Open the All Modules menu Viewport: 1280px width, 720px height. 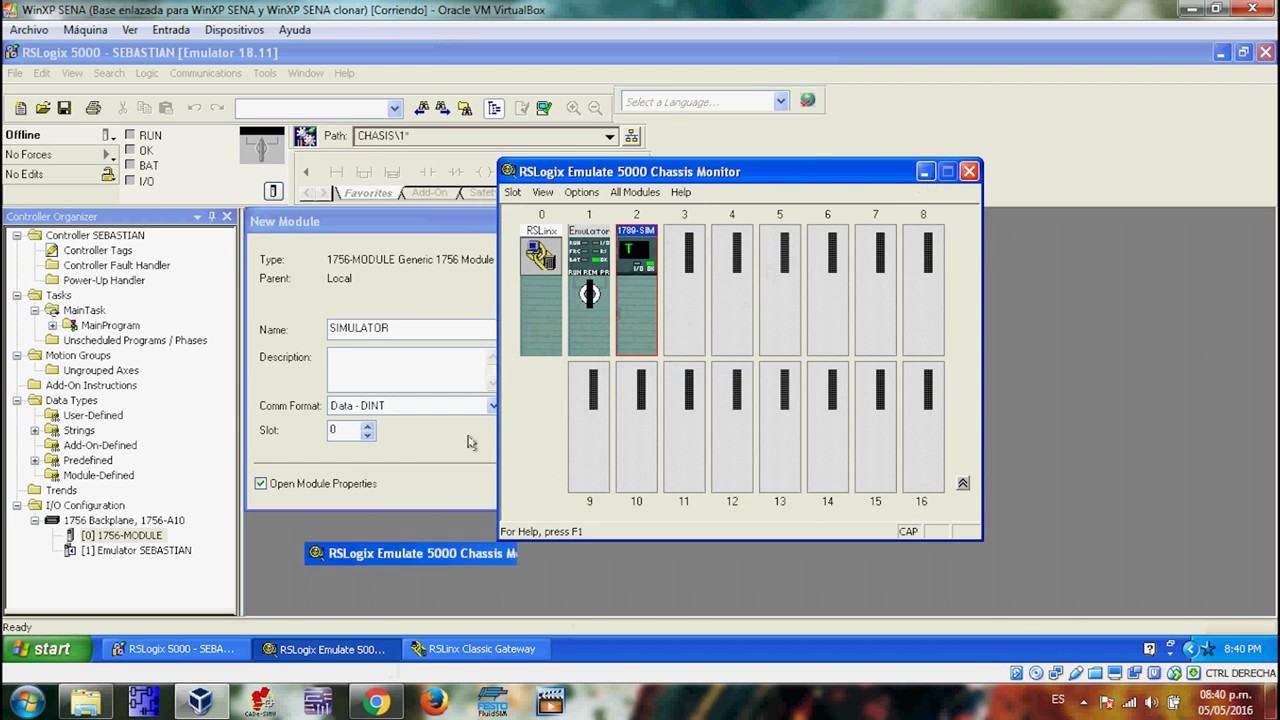click(635, 192)
